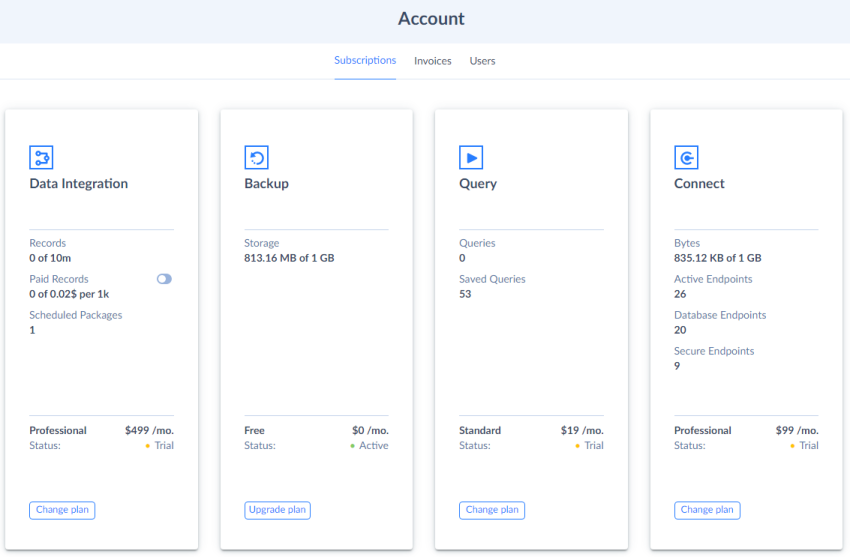
Task: Open the Subscriptions tab
Action: (x=365, y=60)
